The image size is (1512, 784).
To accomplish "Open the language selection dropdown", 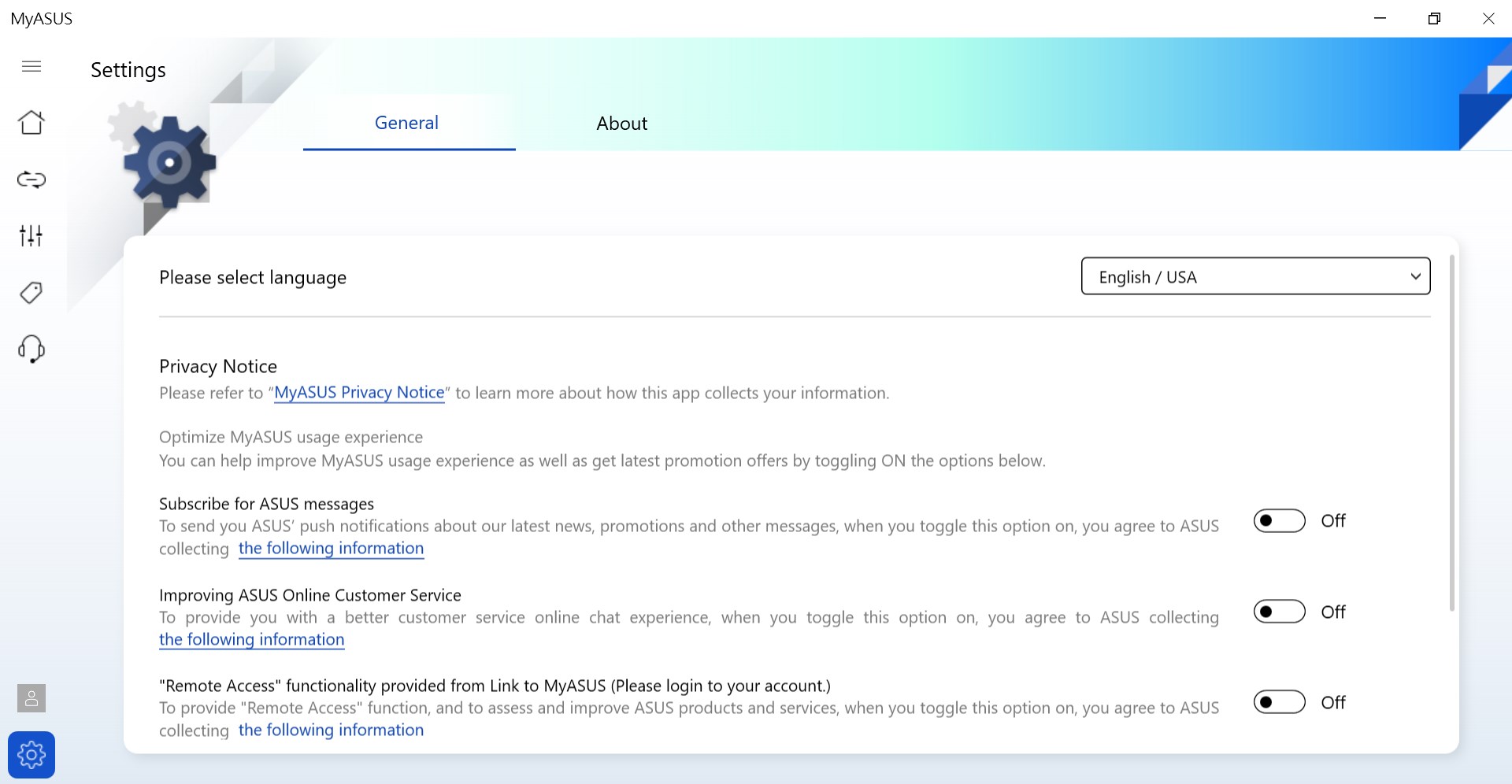I will point(1415,276).
